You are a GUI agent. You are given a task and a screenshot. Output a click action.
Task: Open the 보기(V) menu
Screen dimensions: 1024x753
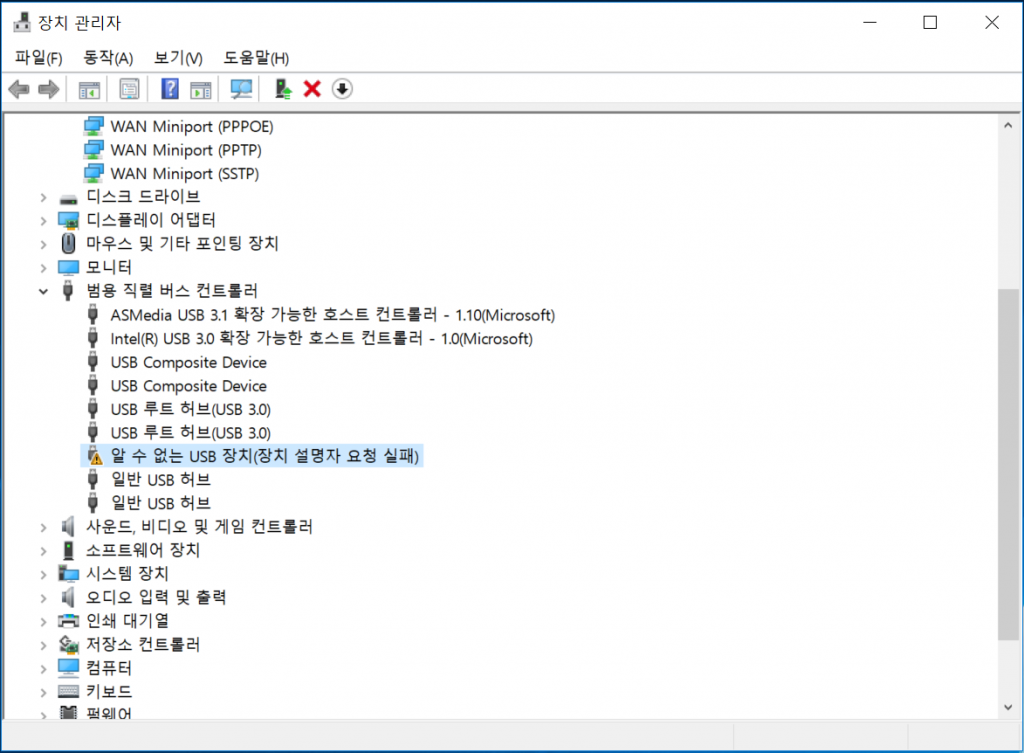(x=178, y=58)
